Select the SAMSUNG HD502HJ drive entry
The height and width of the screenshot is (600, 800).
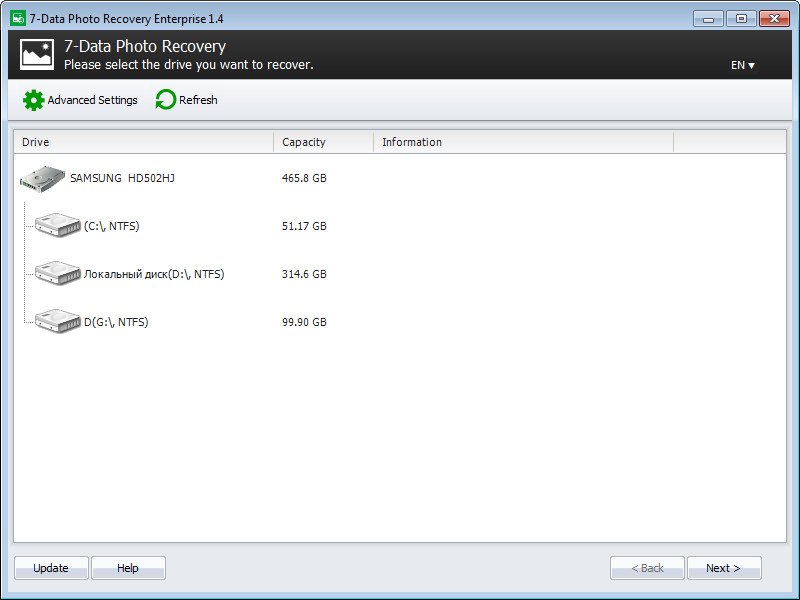(x=122, y=178)
